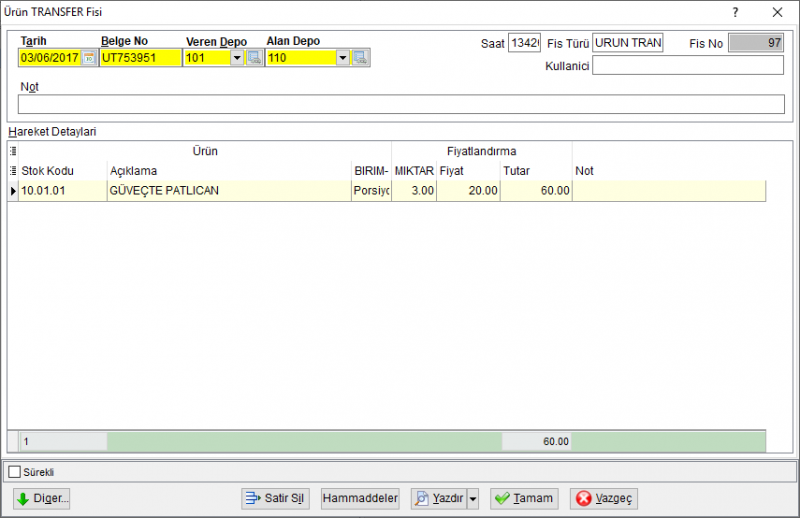The height and width of the screenshot is (518, 800).
Task: Open Veren Depo lookup search icon
Action: point(254,58)
